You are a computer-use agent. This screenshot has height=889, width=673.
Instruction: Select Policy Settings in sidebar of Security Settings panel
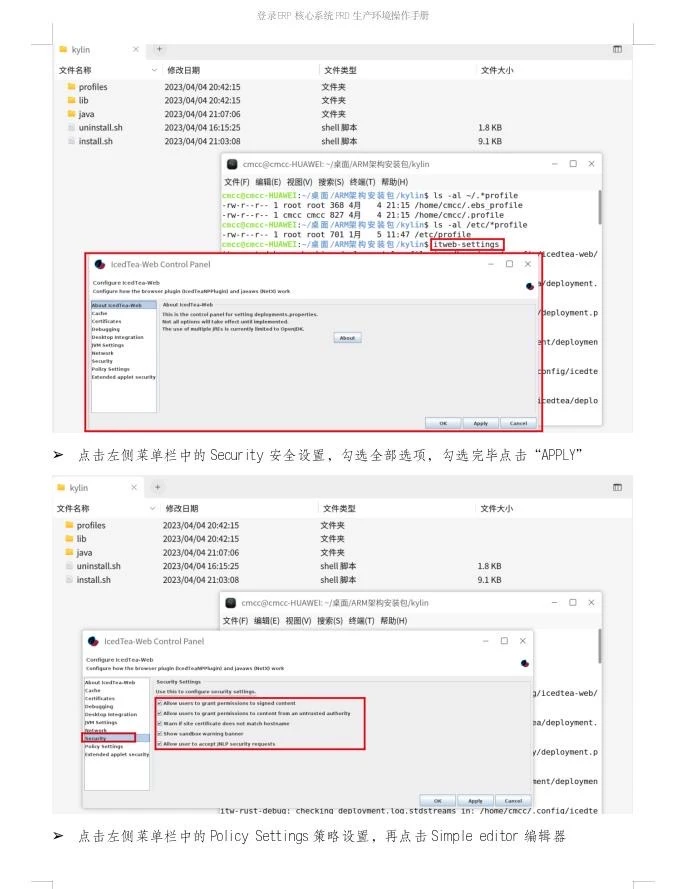[x=104, y=747]
